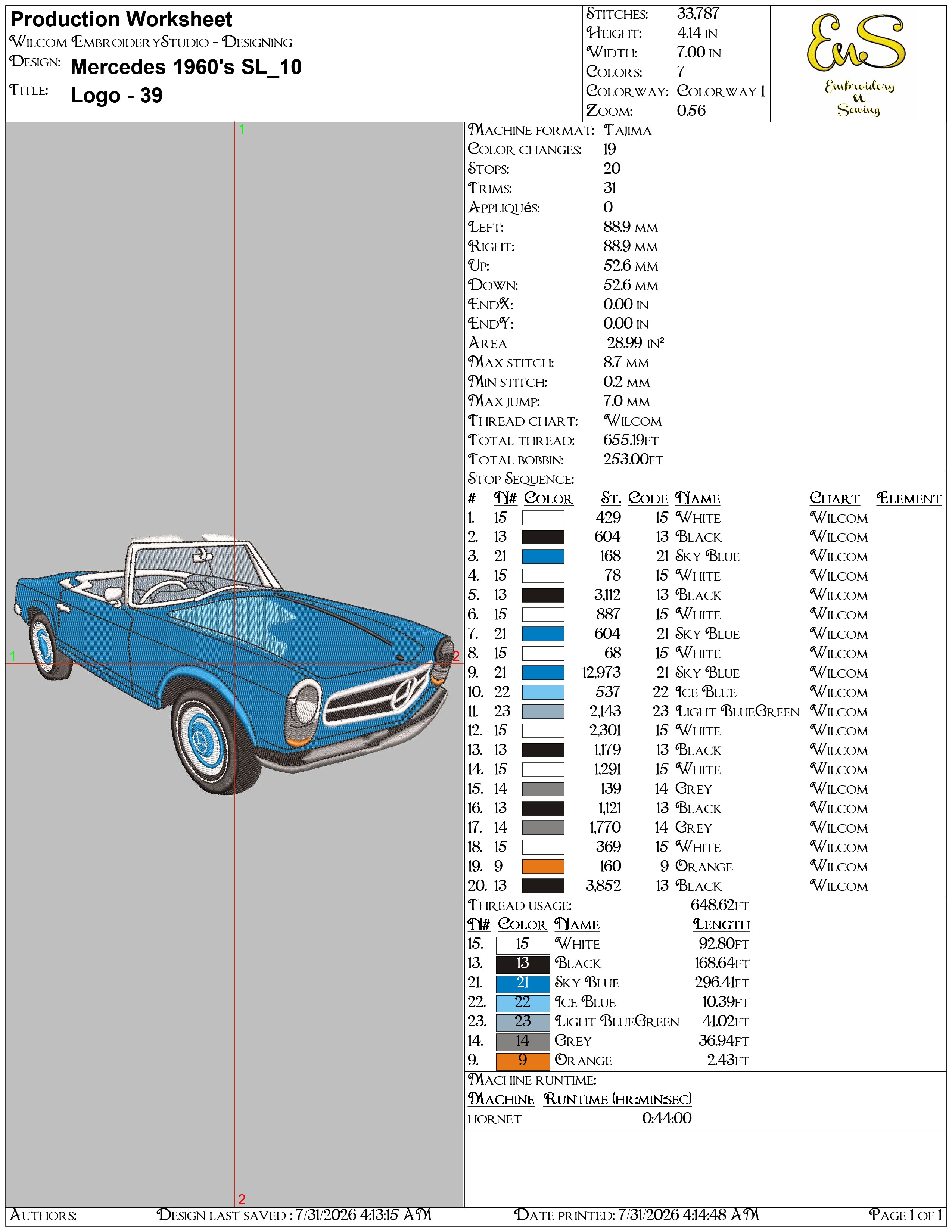Pick the Thread Usage swatch numbered 9

click(x=523, y=1061)
